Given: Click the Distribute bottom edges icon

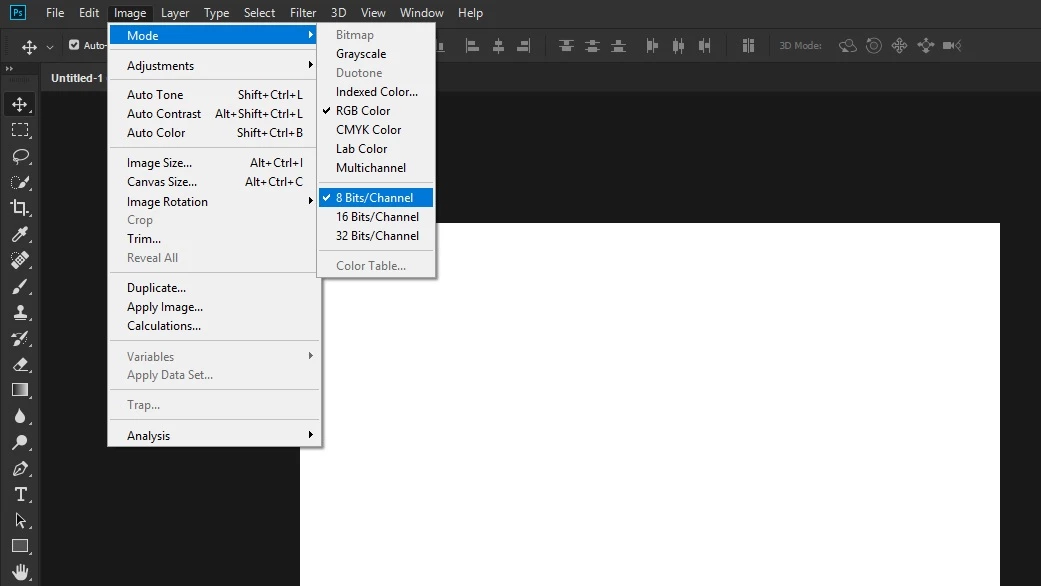Looking at the screenshot, I should point(618,46).
